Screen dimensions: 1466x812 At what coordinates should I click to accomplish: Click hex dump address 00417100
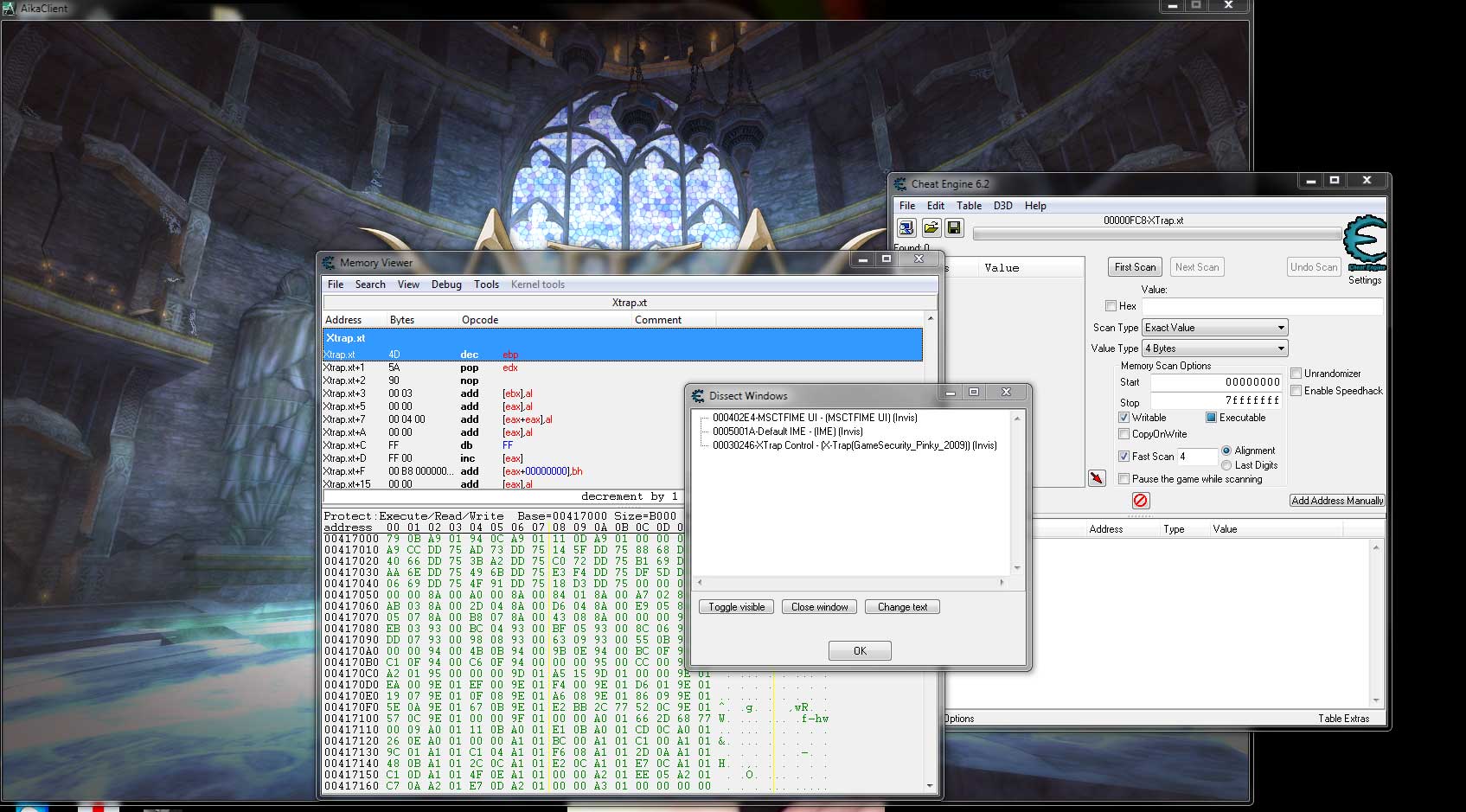[x=351, y=719]
